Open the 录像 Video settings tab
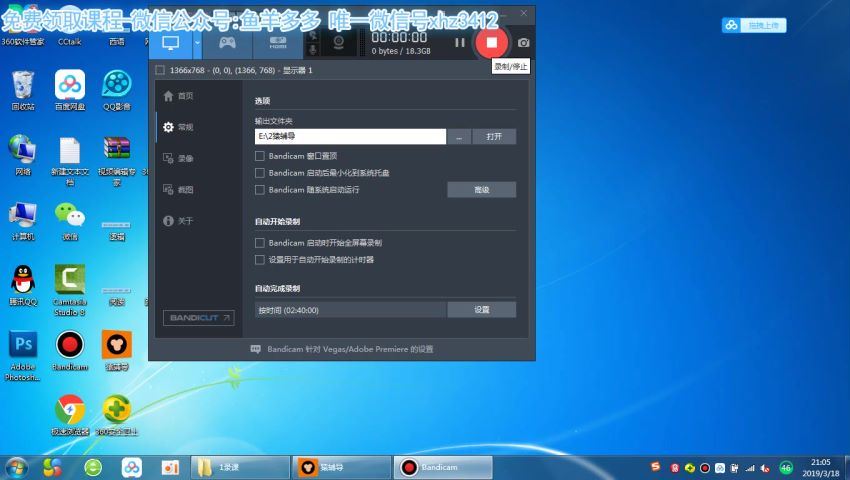Screen dimensions: 850x480 click(179, 158)
